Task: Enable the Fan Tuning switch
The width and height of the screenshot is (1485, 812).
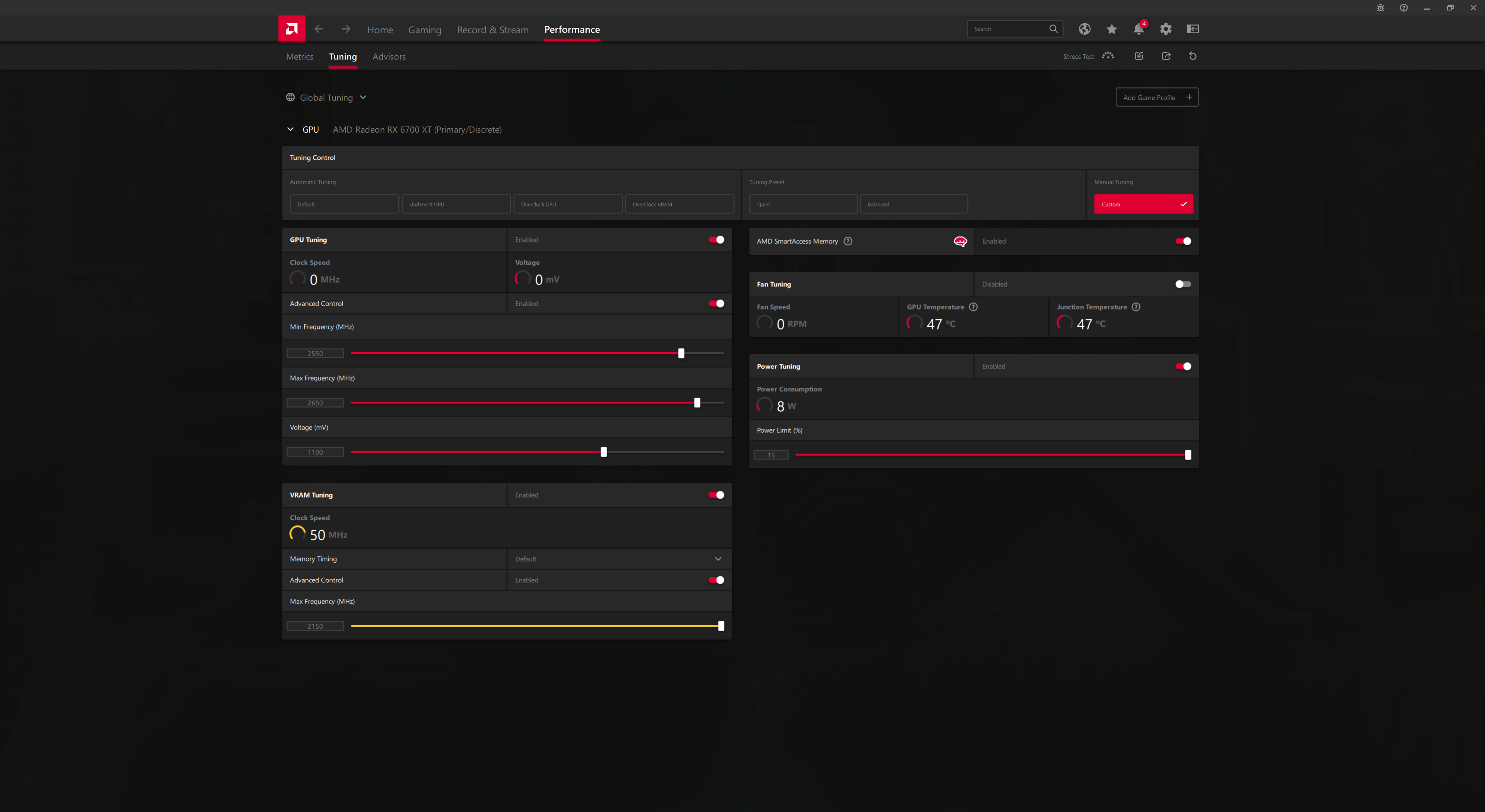Action: [x=1183, y=284]
